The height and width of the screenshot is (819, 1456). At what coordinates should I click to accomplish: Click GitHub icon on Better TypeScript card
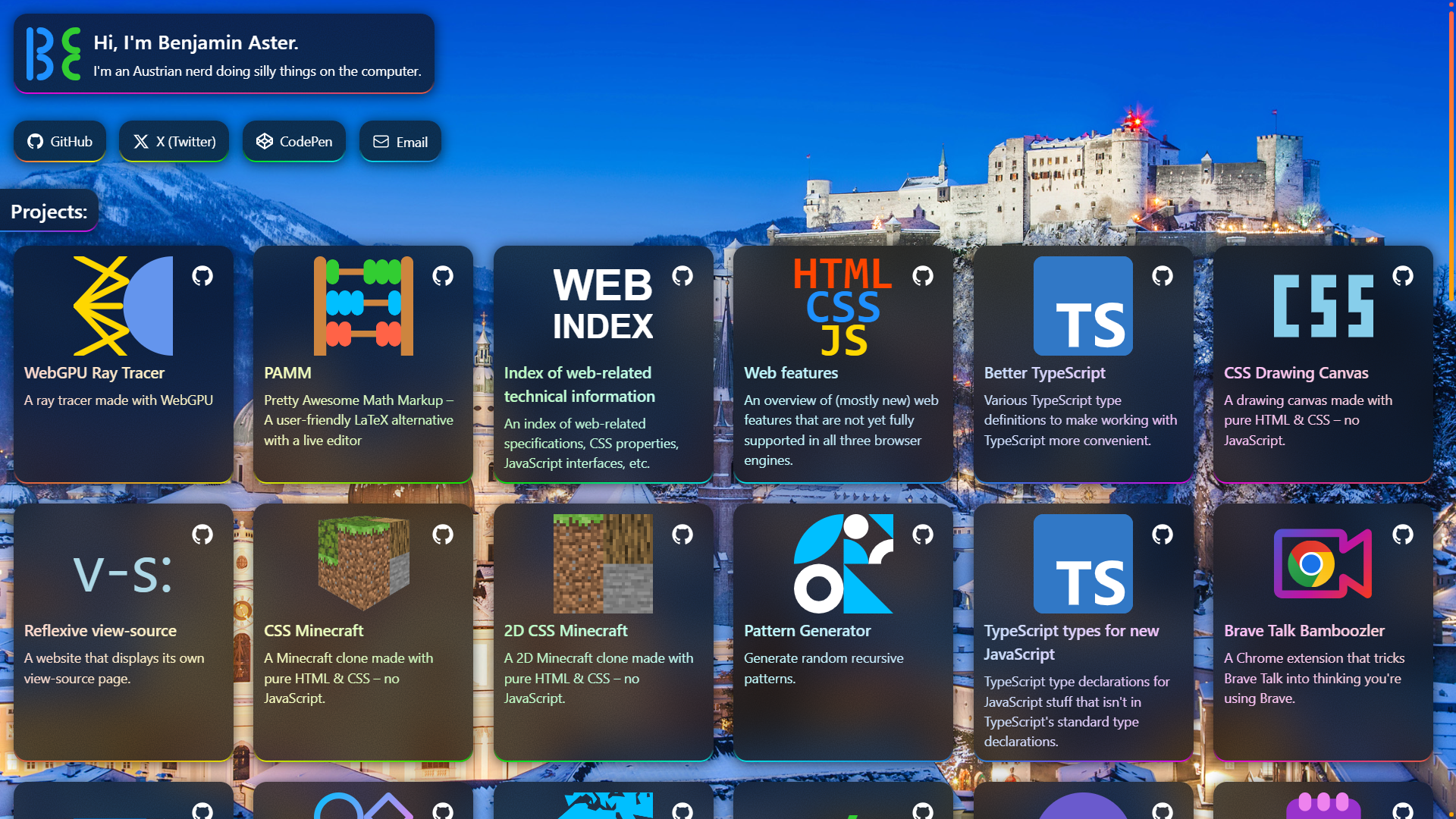pyautogui.click(x=1163, y=276)
